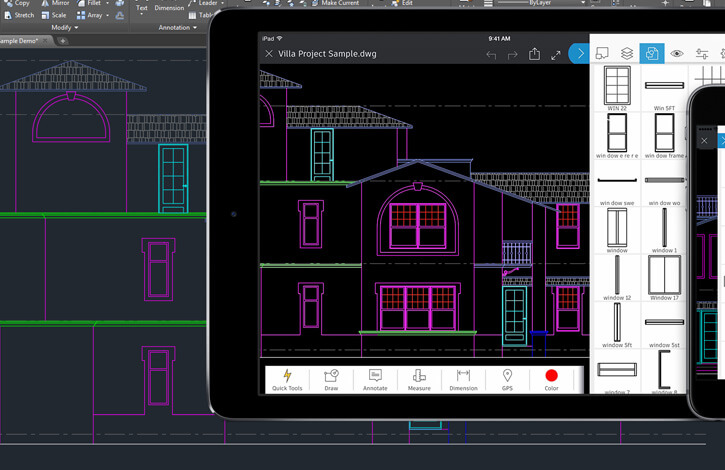Click the Villa Project Sample.dwg title
The width and height of the screenshot is (725, 470).
coord(327,54)
